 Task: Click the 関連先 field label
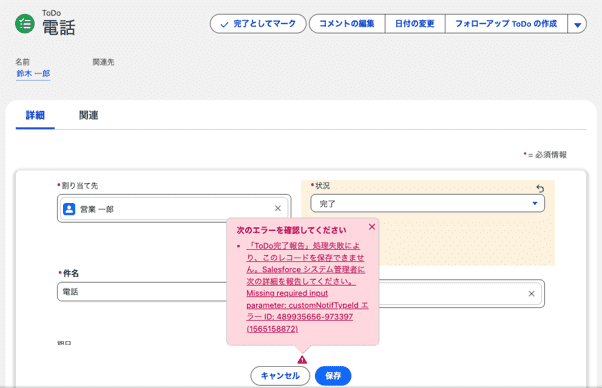103,62
